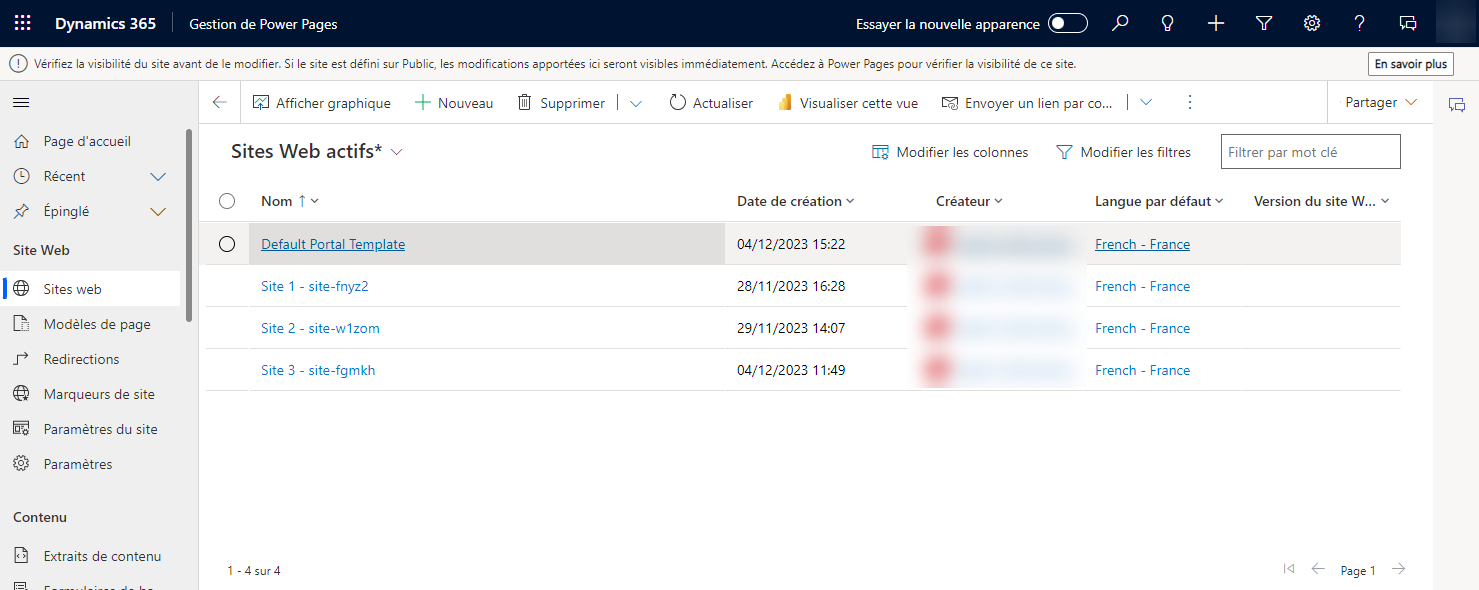Open the Date de création column dropdown

851,200
